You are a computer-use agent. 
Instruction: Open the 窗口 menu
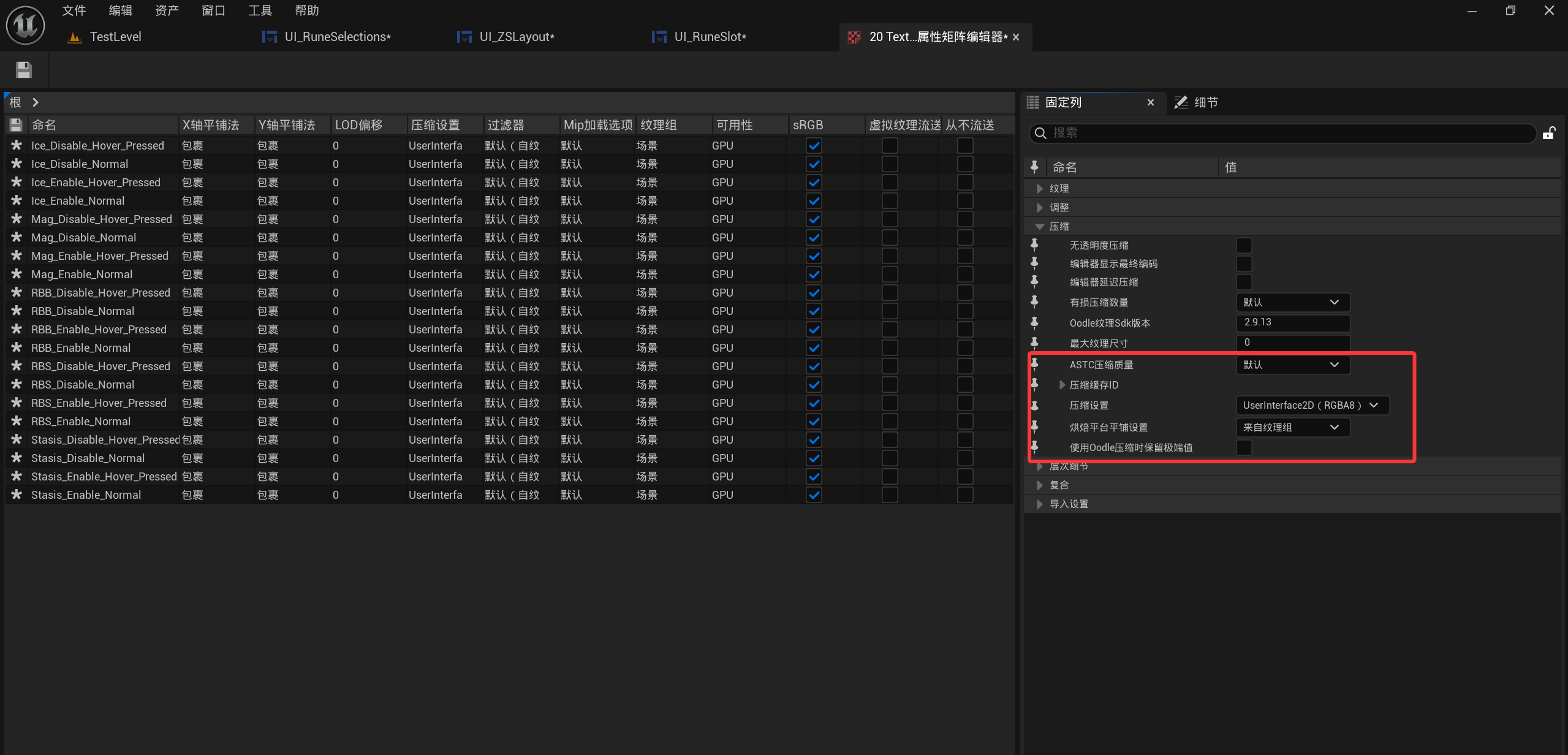(x=213, y=10)
